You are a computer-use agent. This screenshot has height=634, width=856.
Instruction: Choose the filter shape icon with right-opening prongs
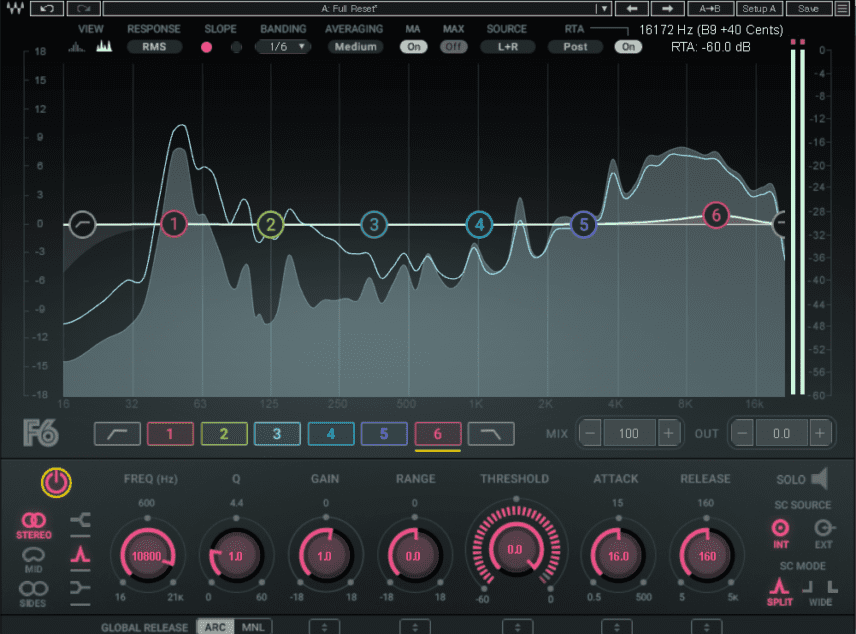[x=80, y=519]
